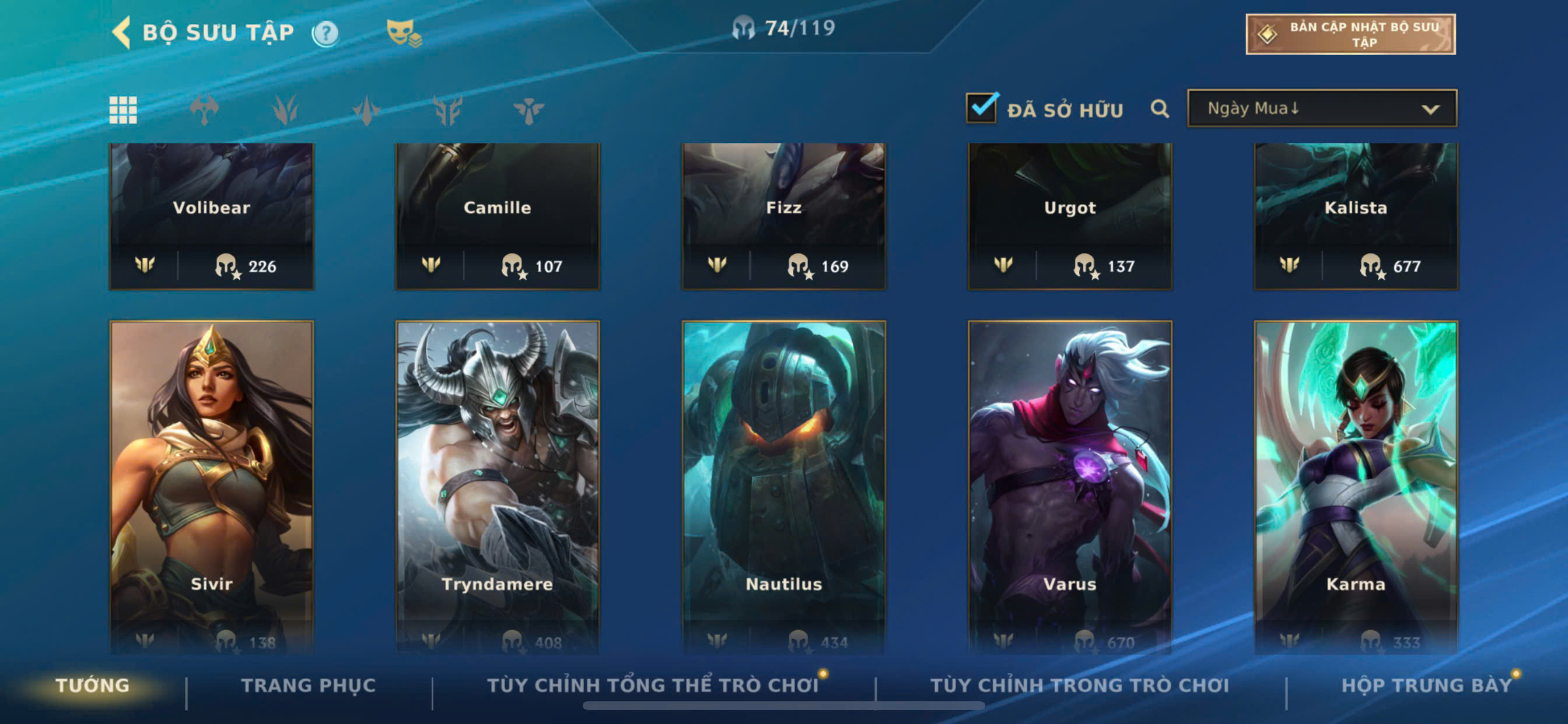1568x724 pixels.
Task: Filter champions by the fourth role emblem
Action: (447, 110)
